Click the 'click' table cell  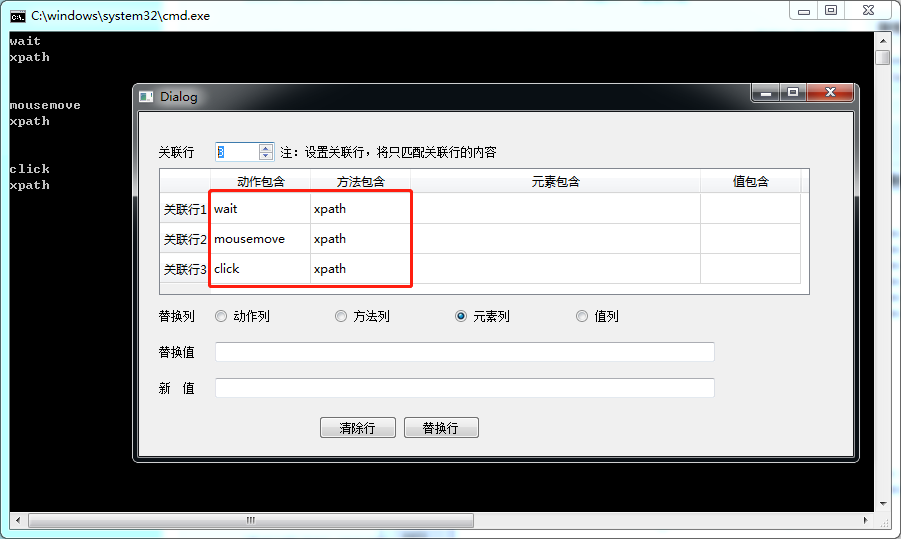pos(261,268)
